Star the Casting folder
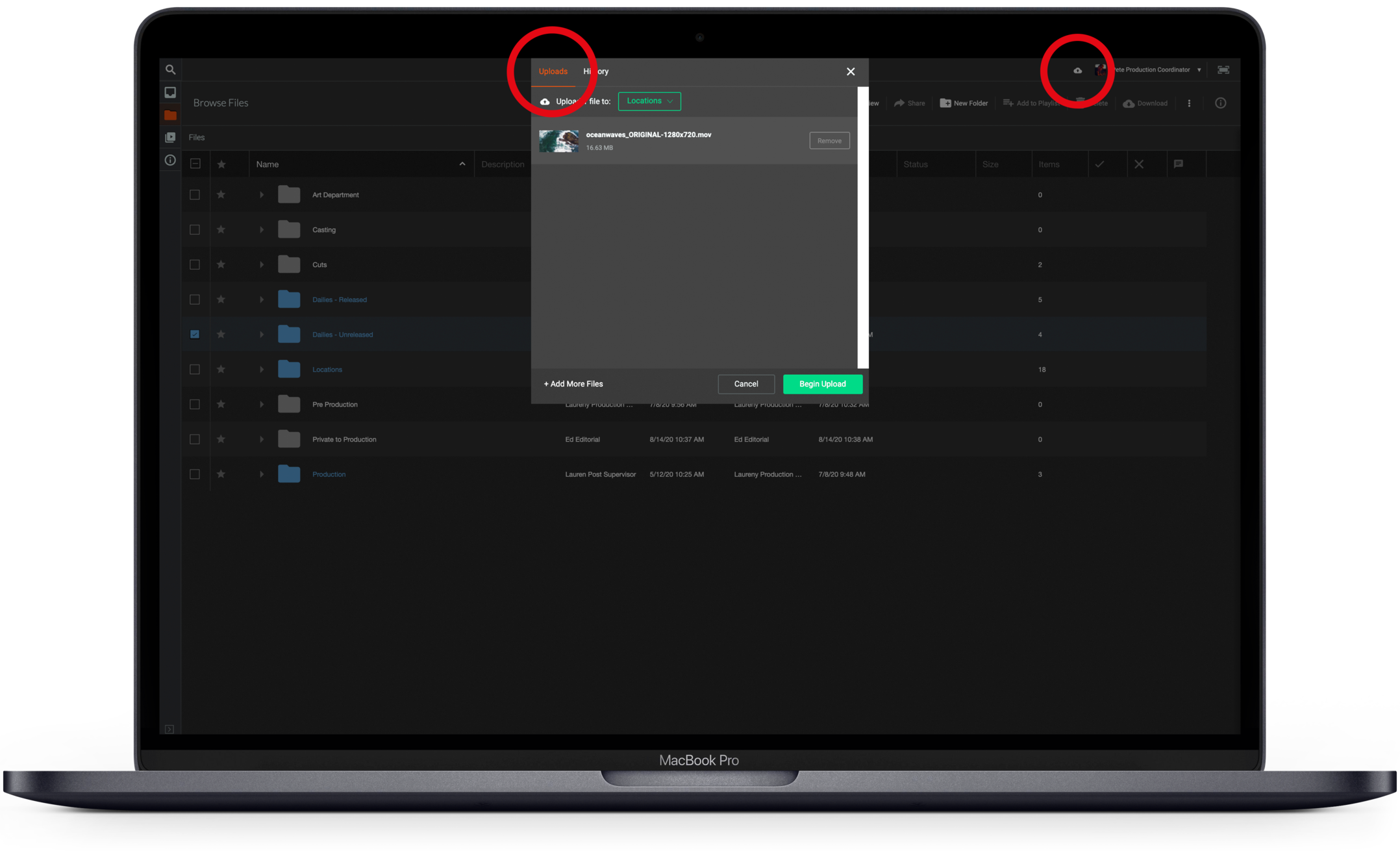This screenshot has height=851, width=1400. tap(221, 229)
